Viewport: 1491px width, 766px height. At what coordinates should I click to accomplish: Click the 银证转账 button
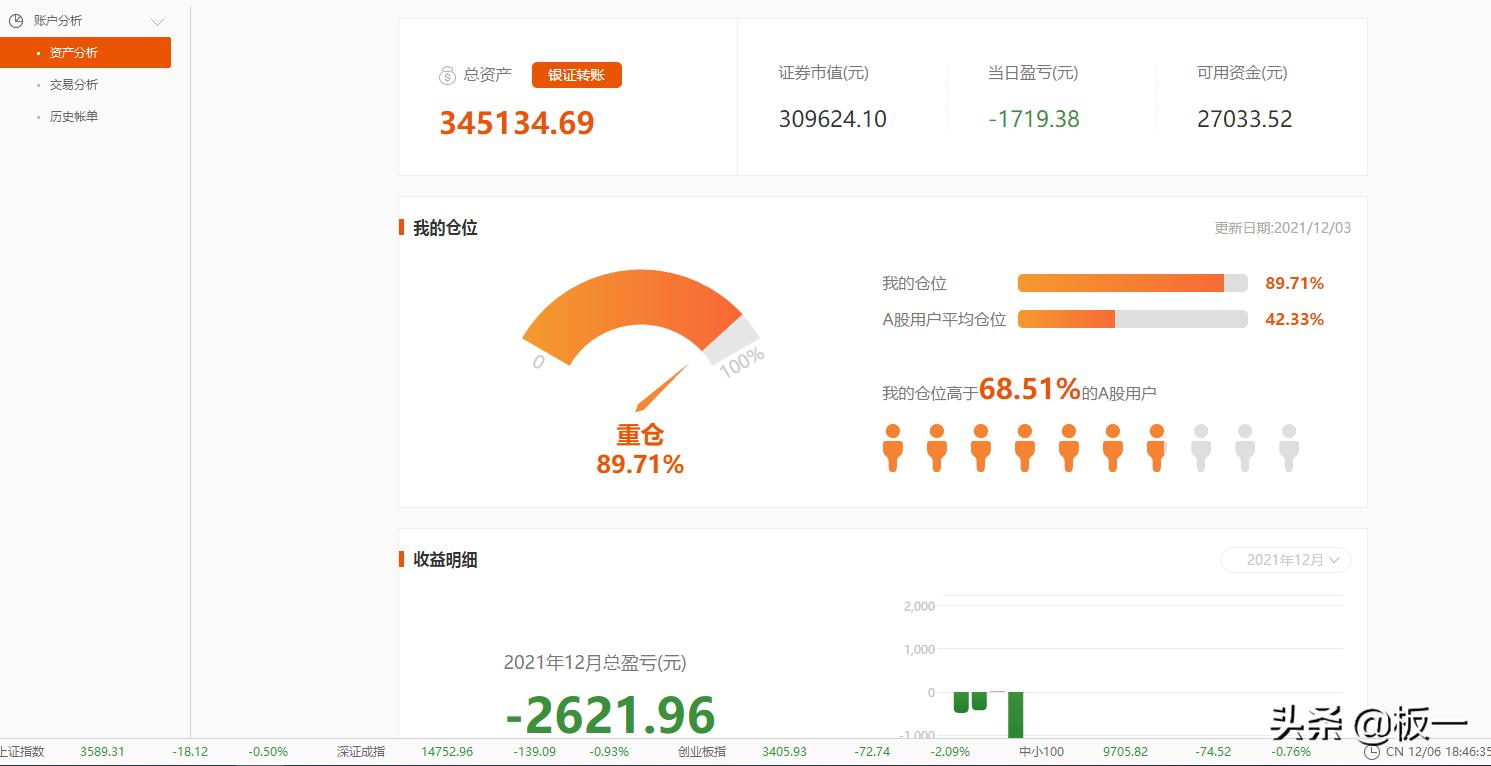[x=577, y=75]
